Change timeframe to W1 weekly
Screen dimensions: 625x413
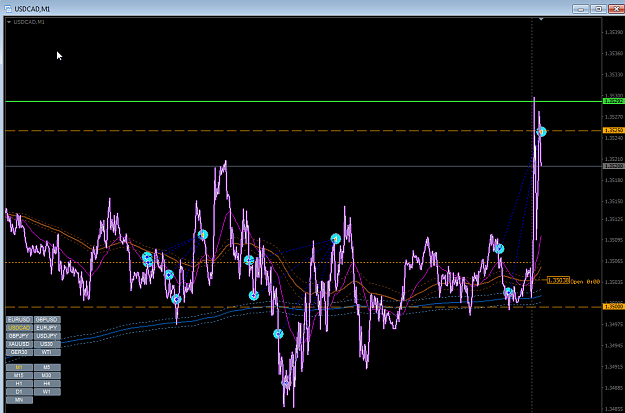(47, 392)
